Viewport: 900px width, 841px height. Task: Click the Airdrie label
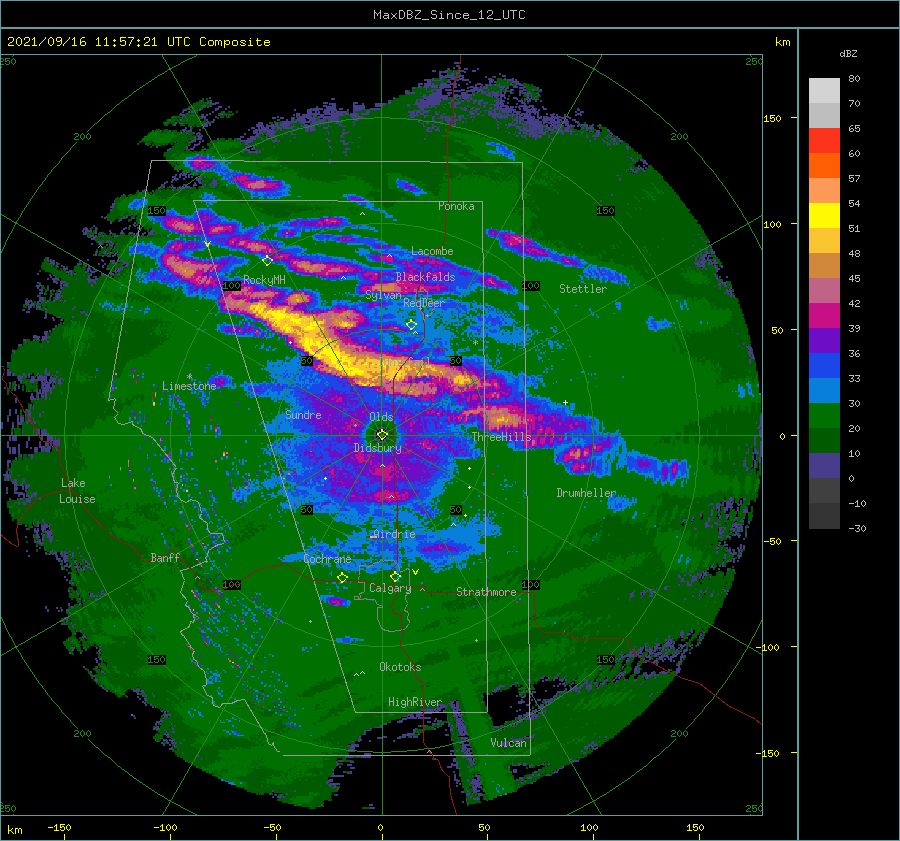click(x=393, y=534)
